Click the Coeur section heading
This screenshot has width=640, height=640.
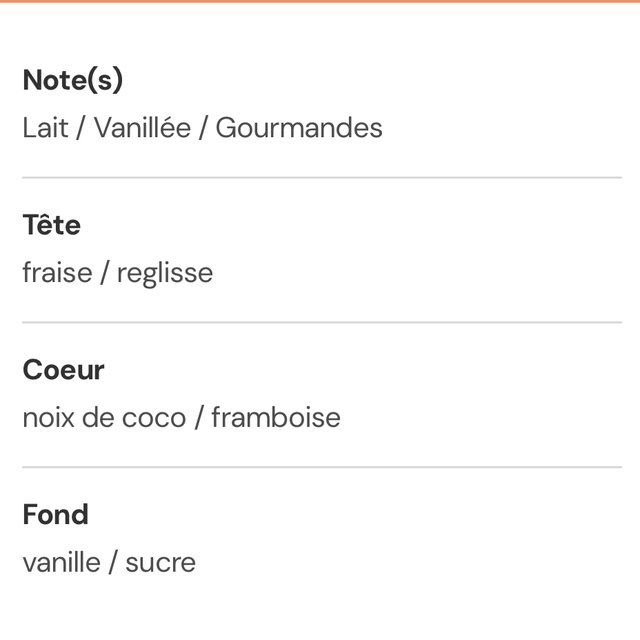click(x=63, y=370)
